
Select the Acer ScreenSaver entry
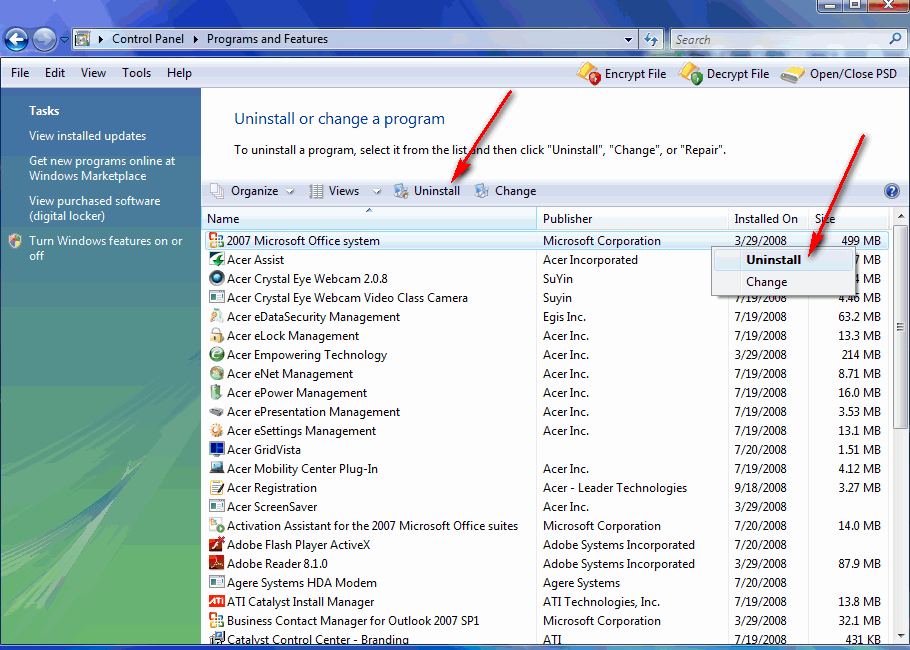click(263, 507)
